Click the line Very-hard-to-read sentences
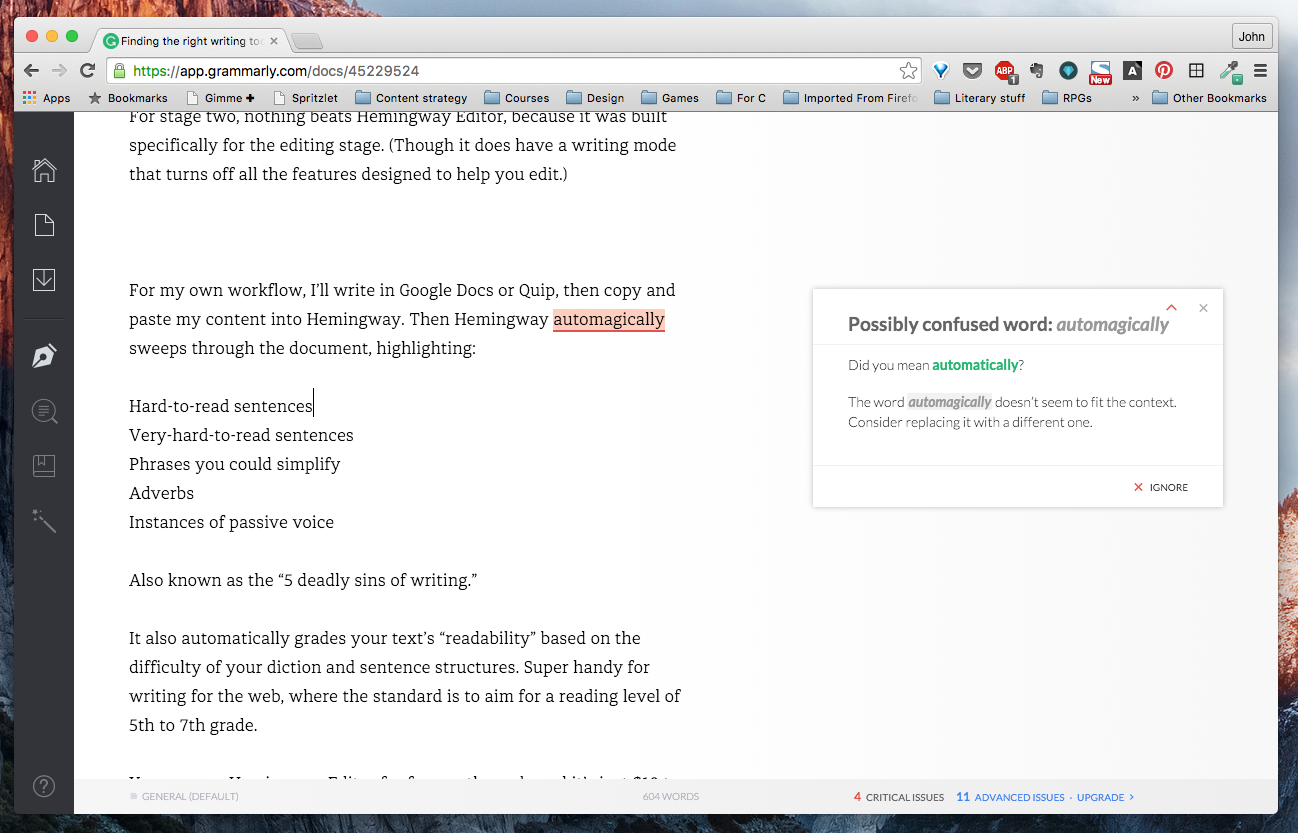Viewport: 1298px width, 833px height. 241,435
